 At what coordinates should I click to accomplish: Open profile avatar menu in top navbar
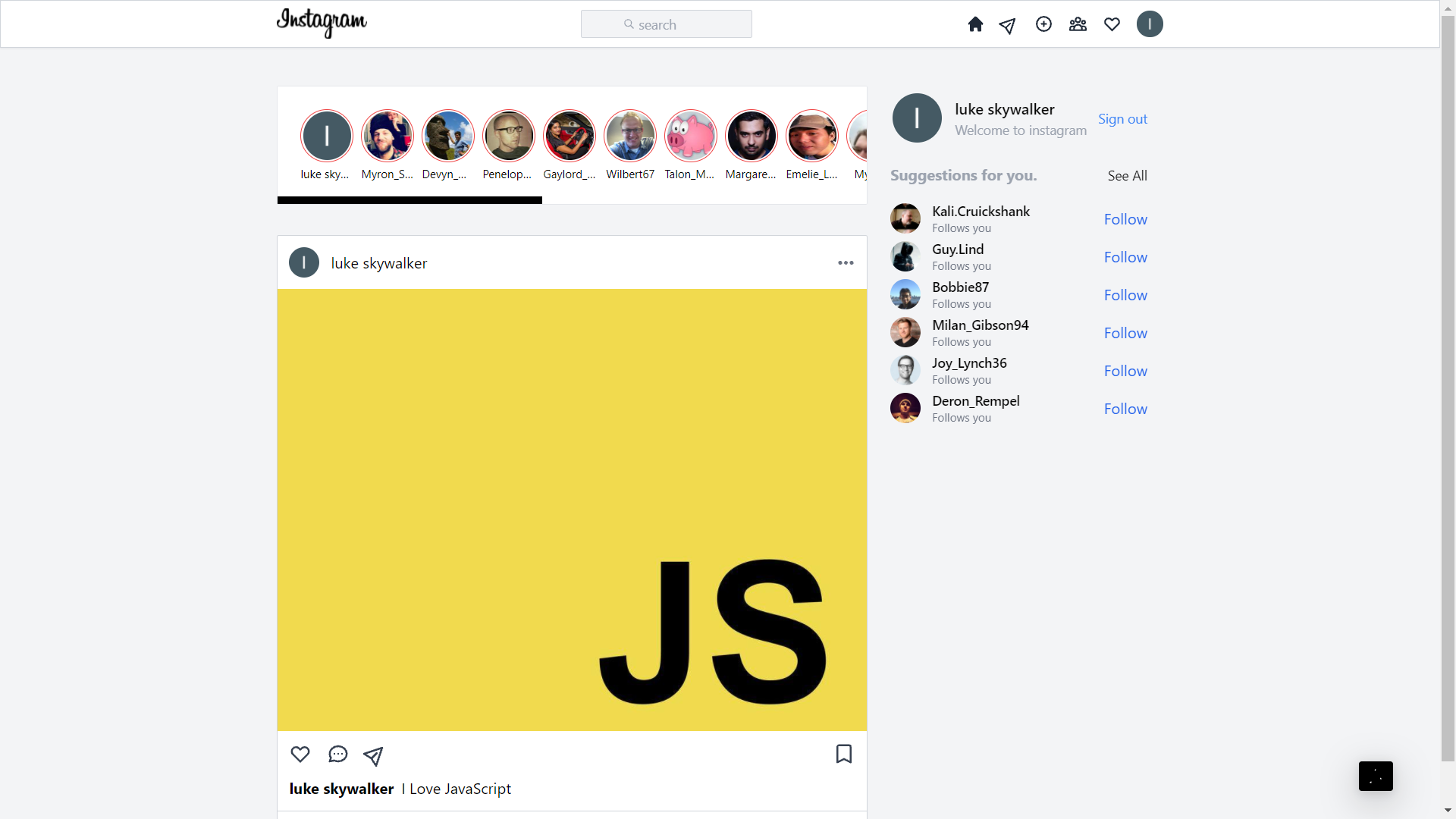pos(1149,24)
